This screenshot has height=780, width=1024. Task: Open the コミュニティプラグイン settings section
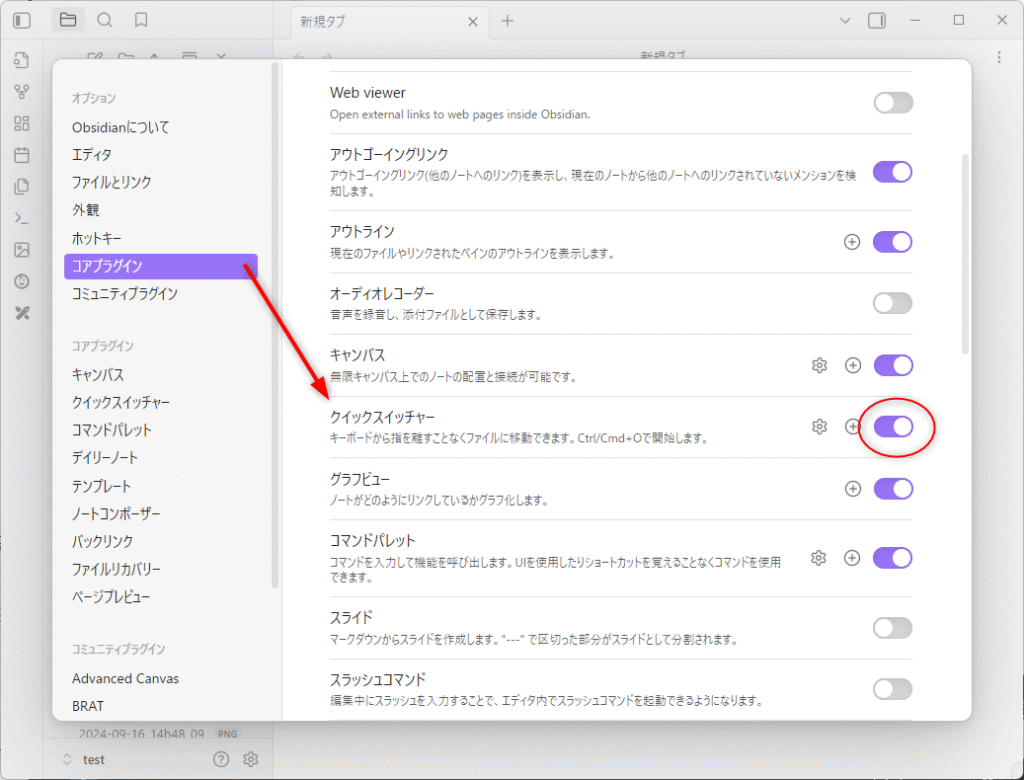pyautogui.click(x=161, y=294)
